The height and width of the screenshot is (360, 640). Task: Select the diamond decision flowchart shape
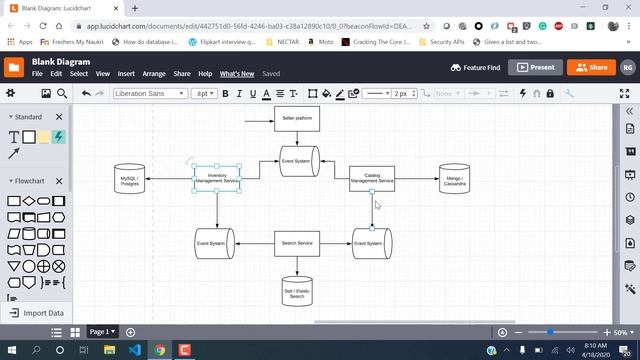[29, 201]
